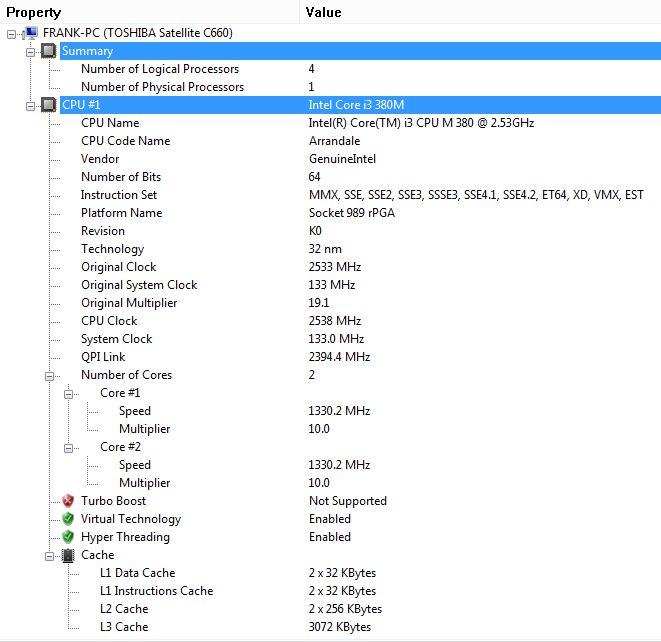This screenshot has width=661, height=642.
Task: Select the FRANK-PC (TOSHIBA Satellite C660) row
Action: click(x=330, y=33)
